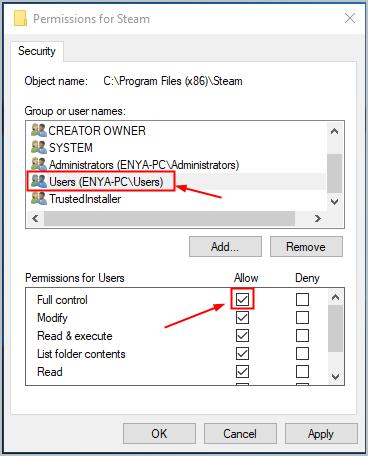Click the Add... button
368x456 pixels.
(225, 247)
